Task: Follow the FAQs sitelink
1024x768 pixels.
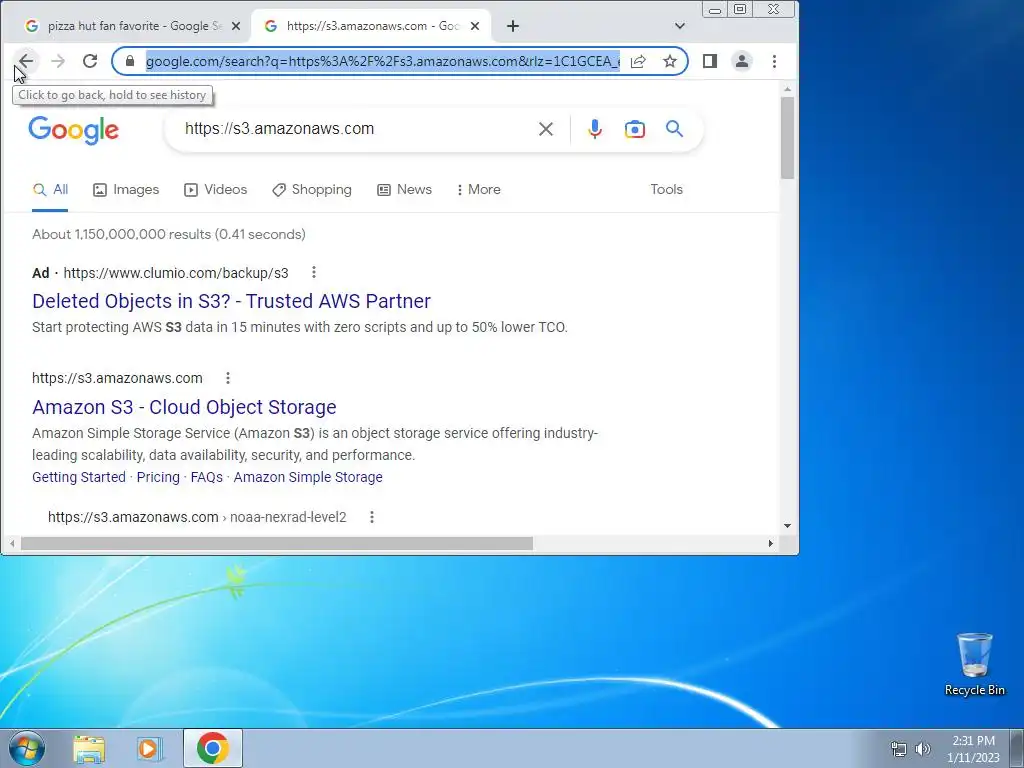Action: [x=206, y=477]
